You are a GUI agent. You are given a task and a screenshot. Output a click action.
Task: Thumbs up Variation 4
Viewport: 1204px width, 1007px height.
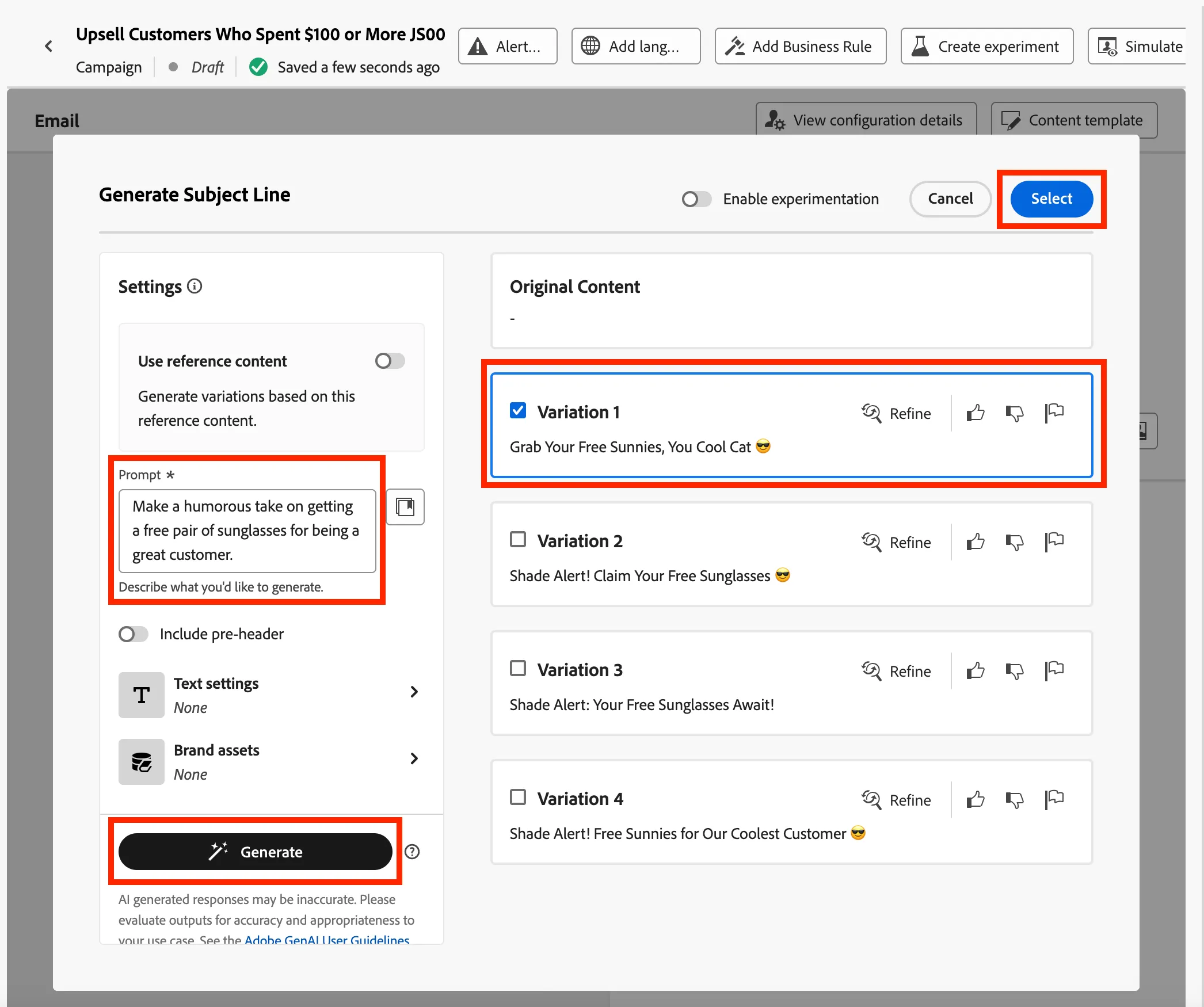[976, 799]
